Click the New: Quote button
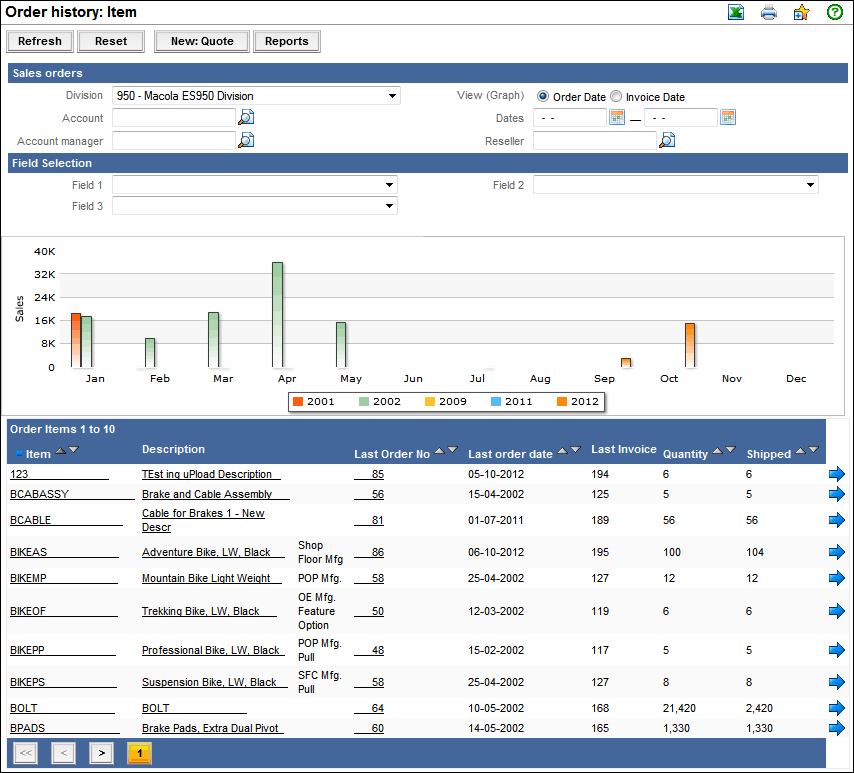854x773 pixels. pos(202,41)
